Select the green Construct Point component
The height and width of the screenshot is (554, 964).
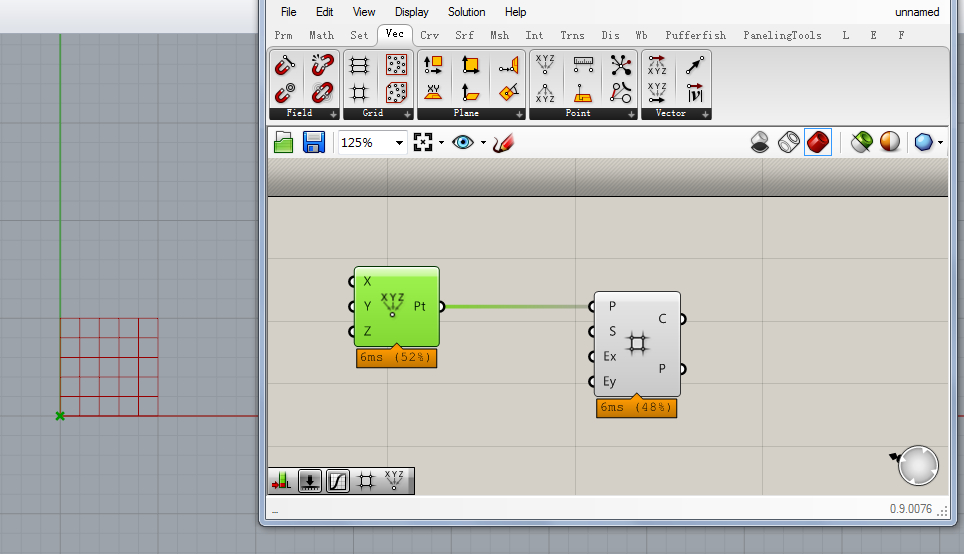(x=397, y=306)
